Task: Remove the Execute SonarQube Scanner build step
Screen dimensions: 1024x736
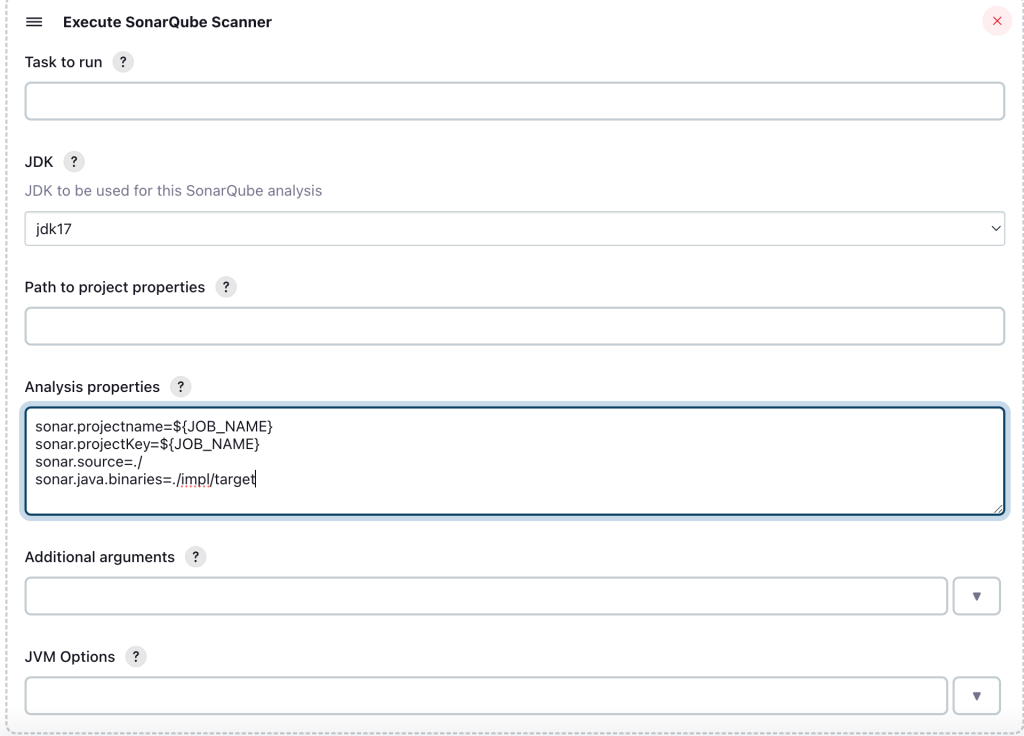Action: tap(996, 21)
